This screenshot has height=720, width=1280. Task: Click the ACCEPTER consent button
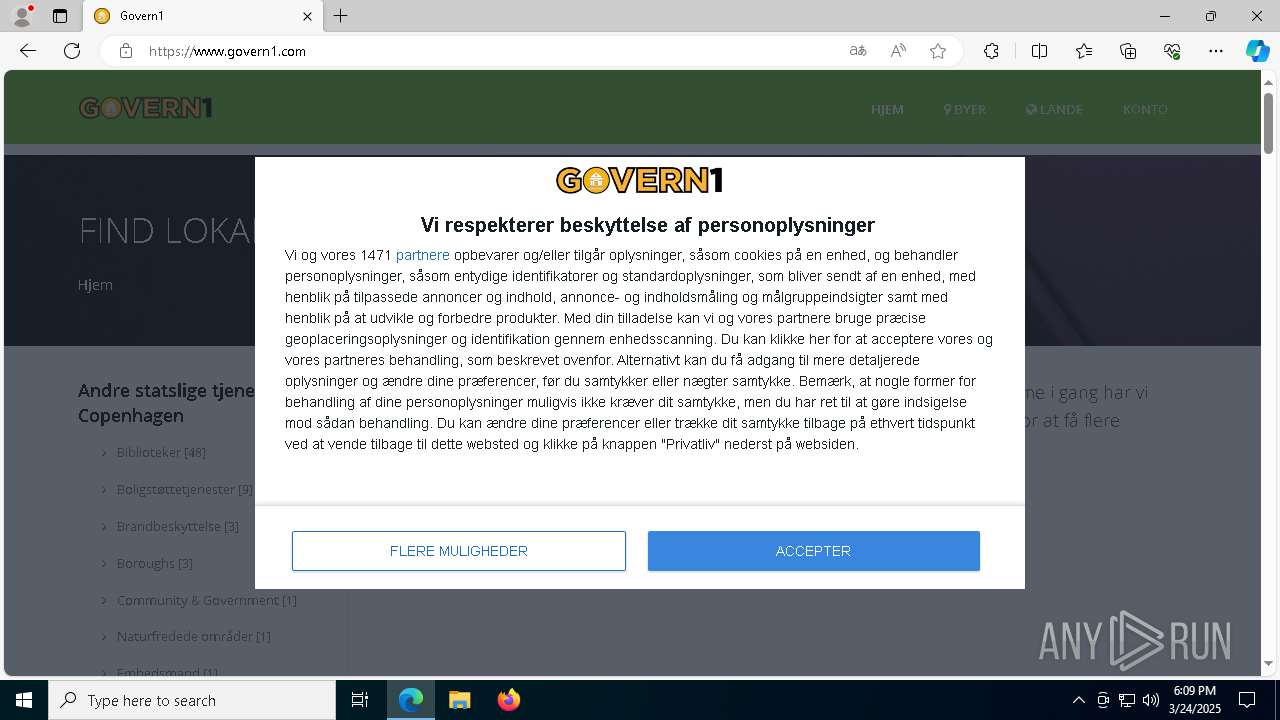coord(813,551)
